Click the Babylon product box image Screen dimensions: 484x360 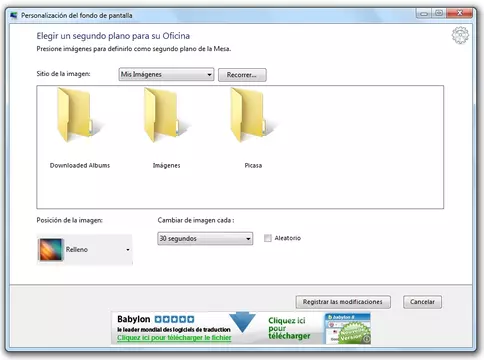348,329
